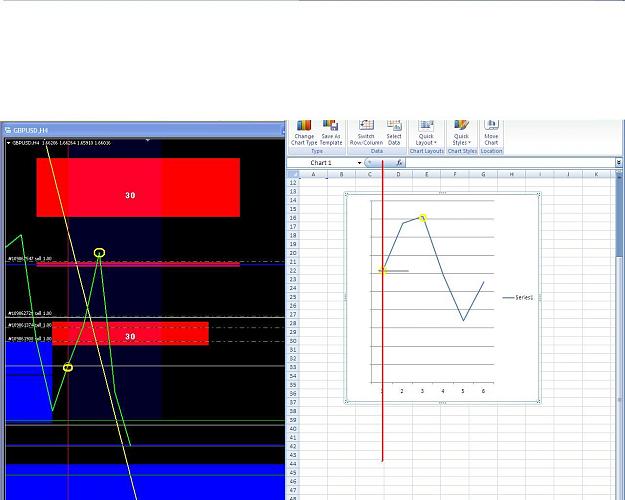Open Quick Layout gallery
The image size is (625, 500).
(426, 133)
